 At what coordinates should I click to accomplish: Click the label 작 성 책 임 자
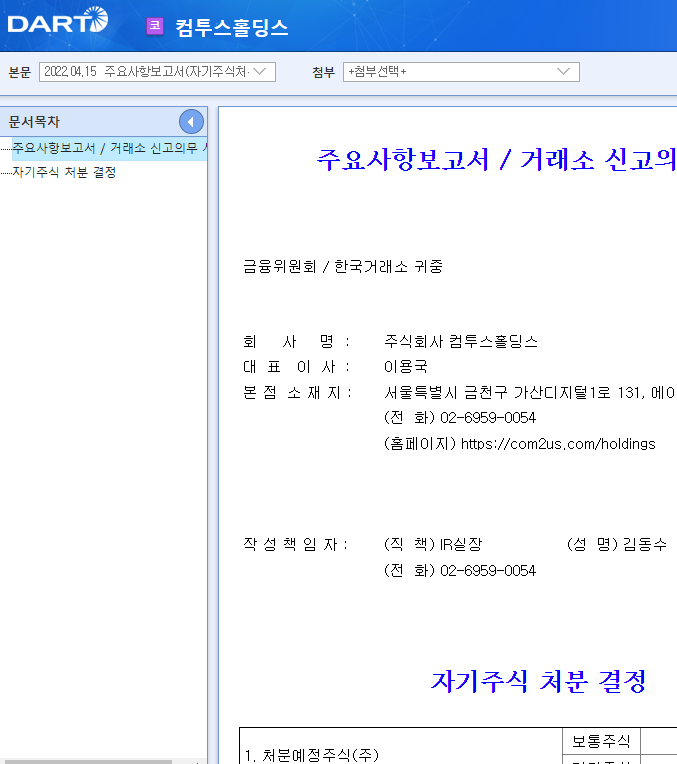point(295,544)
